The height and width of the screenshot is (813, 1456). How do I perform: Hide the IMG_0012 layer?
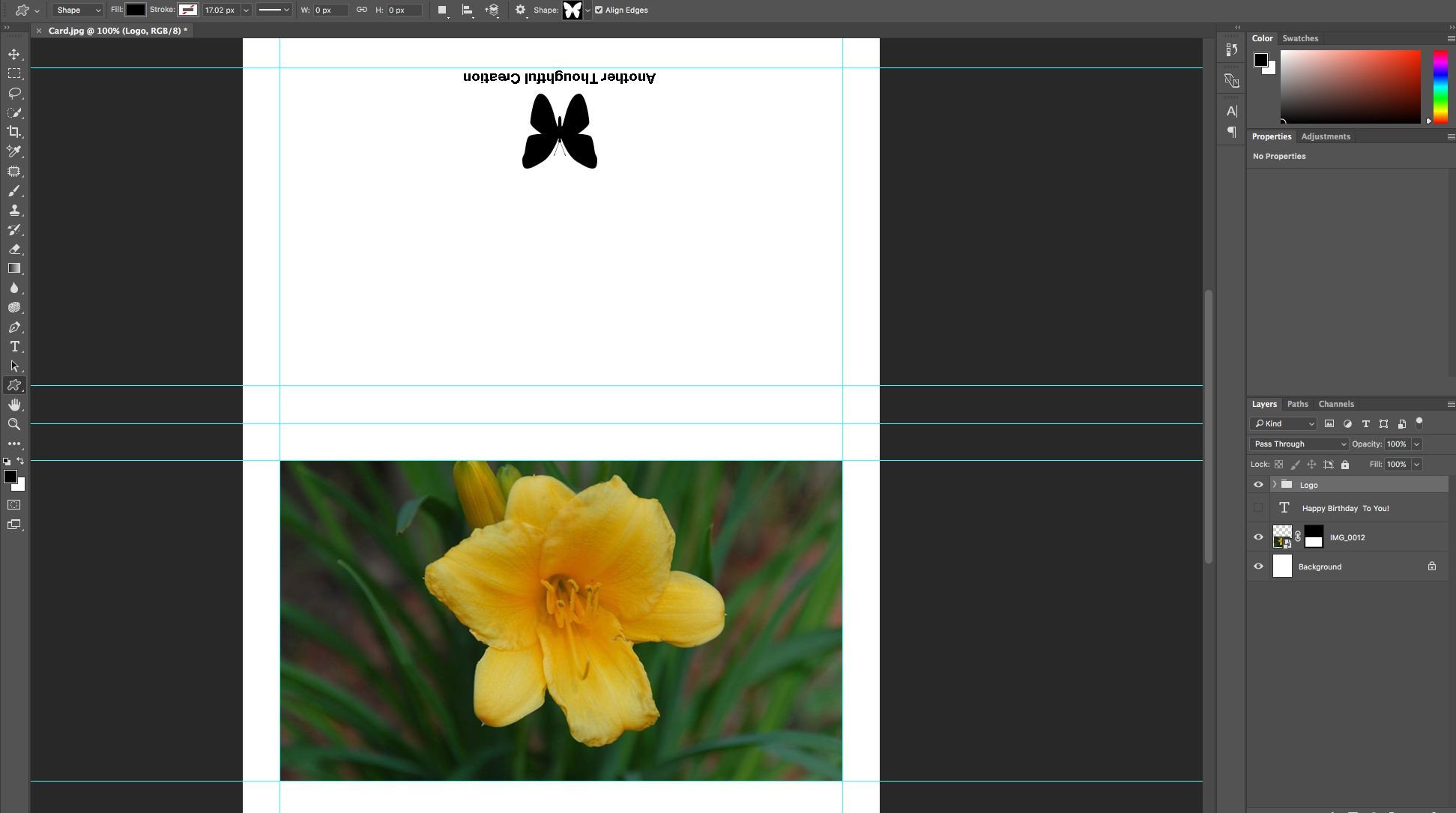pos(1258,537)
